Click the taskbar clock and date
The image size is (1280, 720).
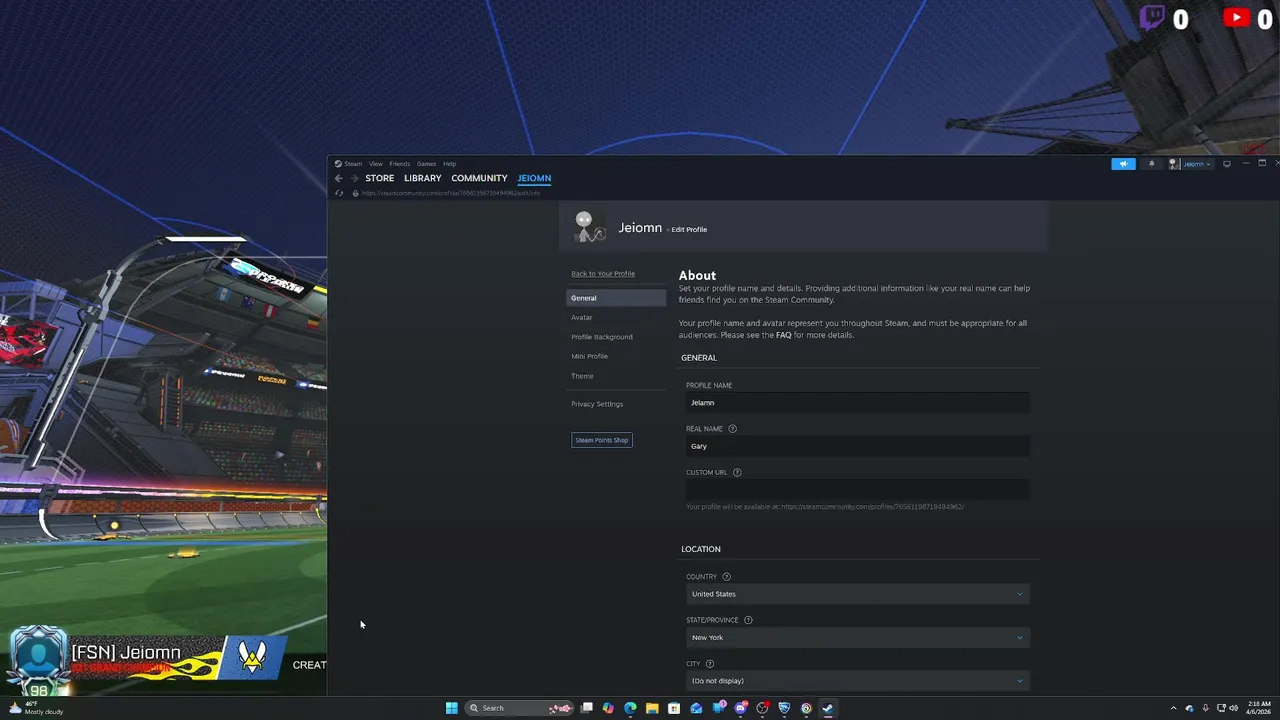[x=1258, y=708]
